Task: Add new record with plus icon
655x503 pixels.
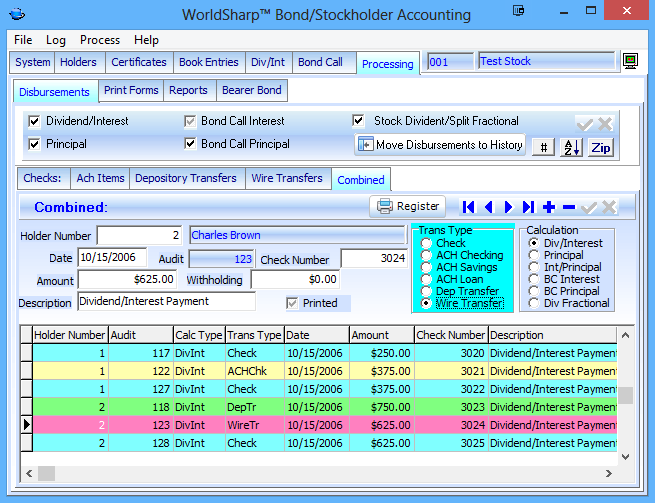Action: 549,207
